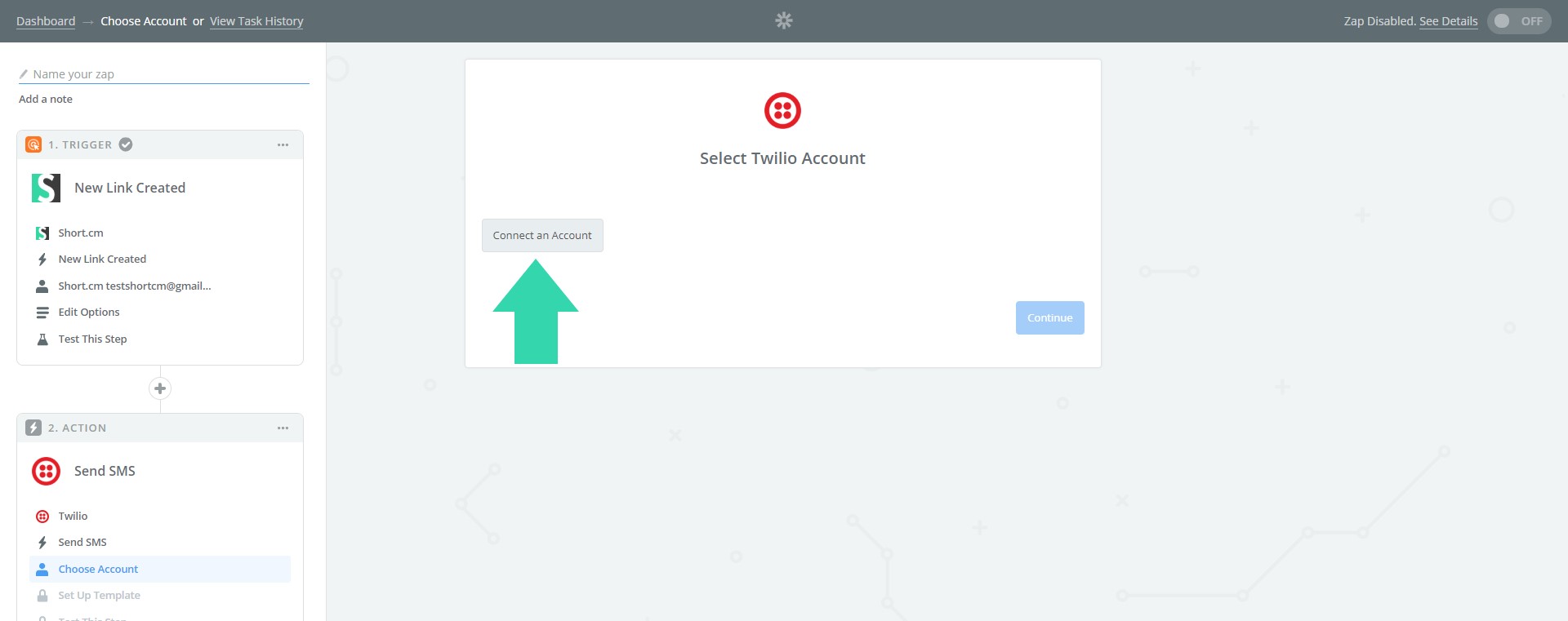Image resolution: width=1568 pixels, height=621 pixels.
Task: Click the Zapier loading gear icon
Action: [784, 20]
